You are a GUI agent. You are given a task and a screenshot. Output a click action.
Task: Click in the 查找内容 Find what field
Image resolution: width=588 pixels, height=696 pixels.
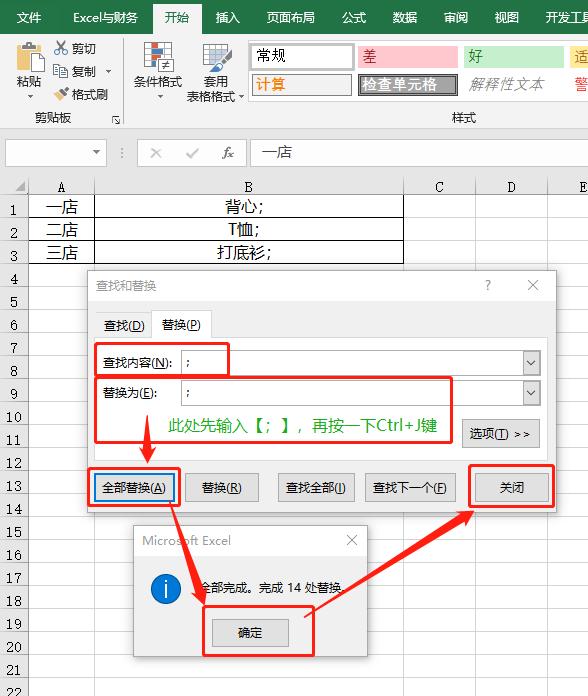pos(352,363)
